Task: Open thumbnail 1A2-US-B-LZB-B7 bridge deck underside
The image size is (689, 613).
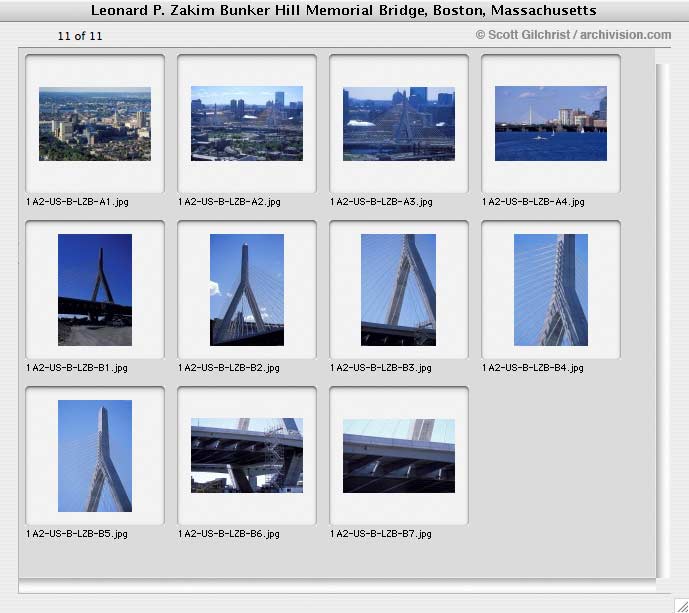Action: click(x=399, y=456)
